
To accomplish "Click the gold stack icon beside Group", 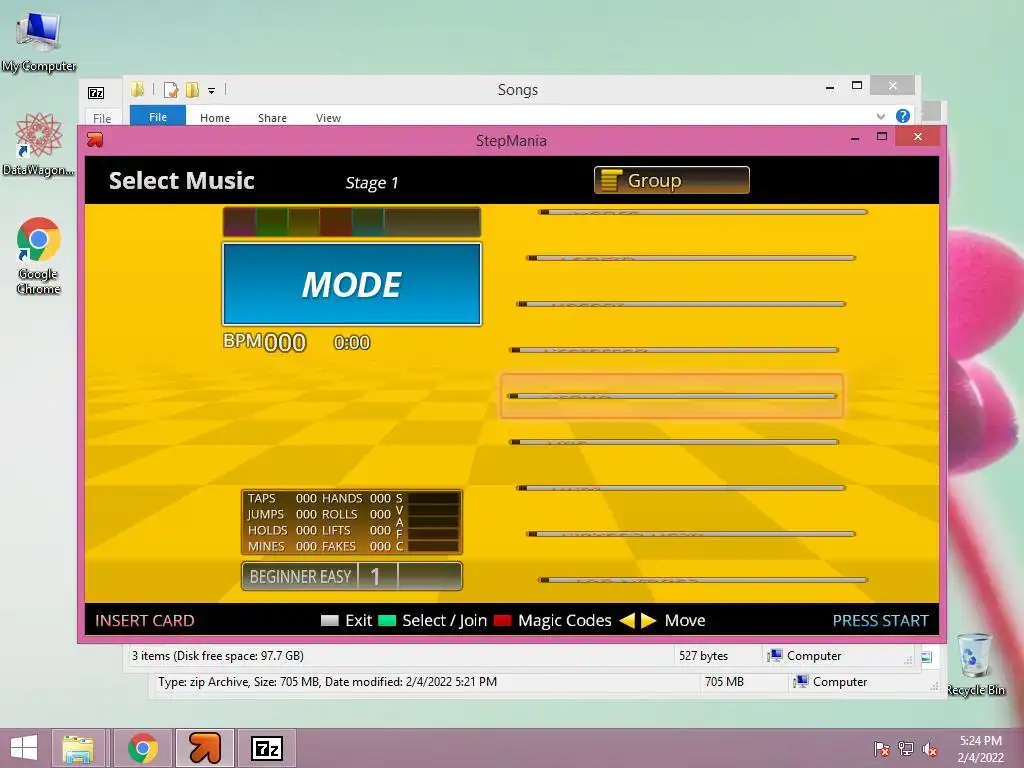I will tap(611, 180).
